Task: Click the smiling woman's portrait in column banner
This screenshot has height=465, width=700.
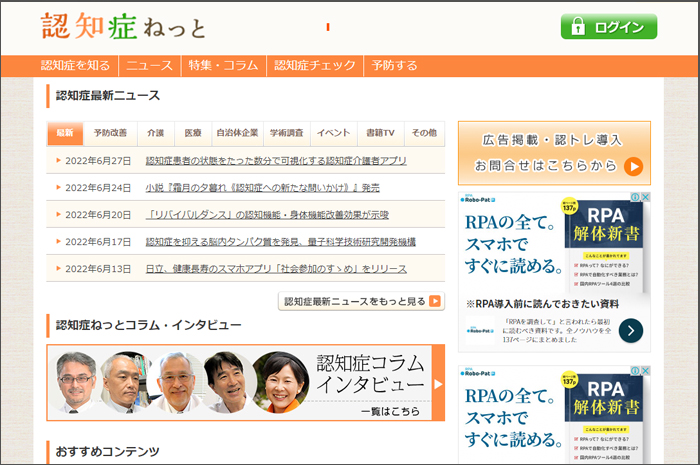Action: tap(281, 382)
